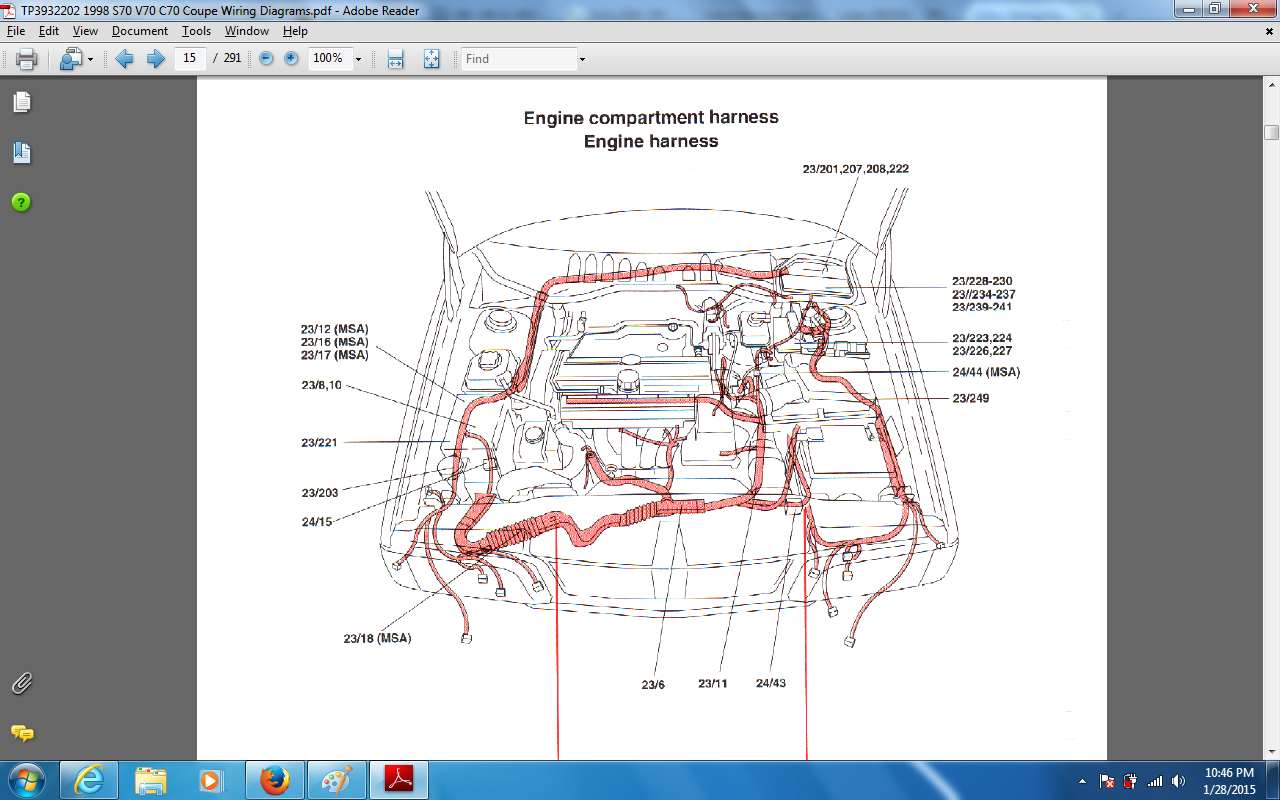Enable fit-width scrolling mode icon

click(395, 59)
